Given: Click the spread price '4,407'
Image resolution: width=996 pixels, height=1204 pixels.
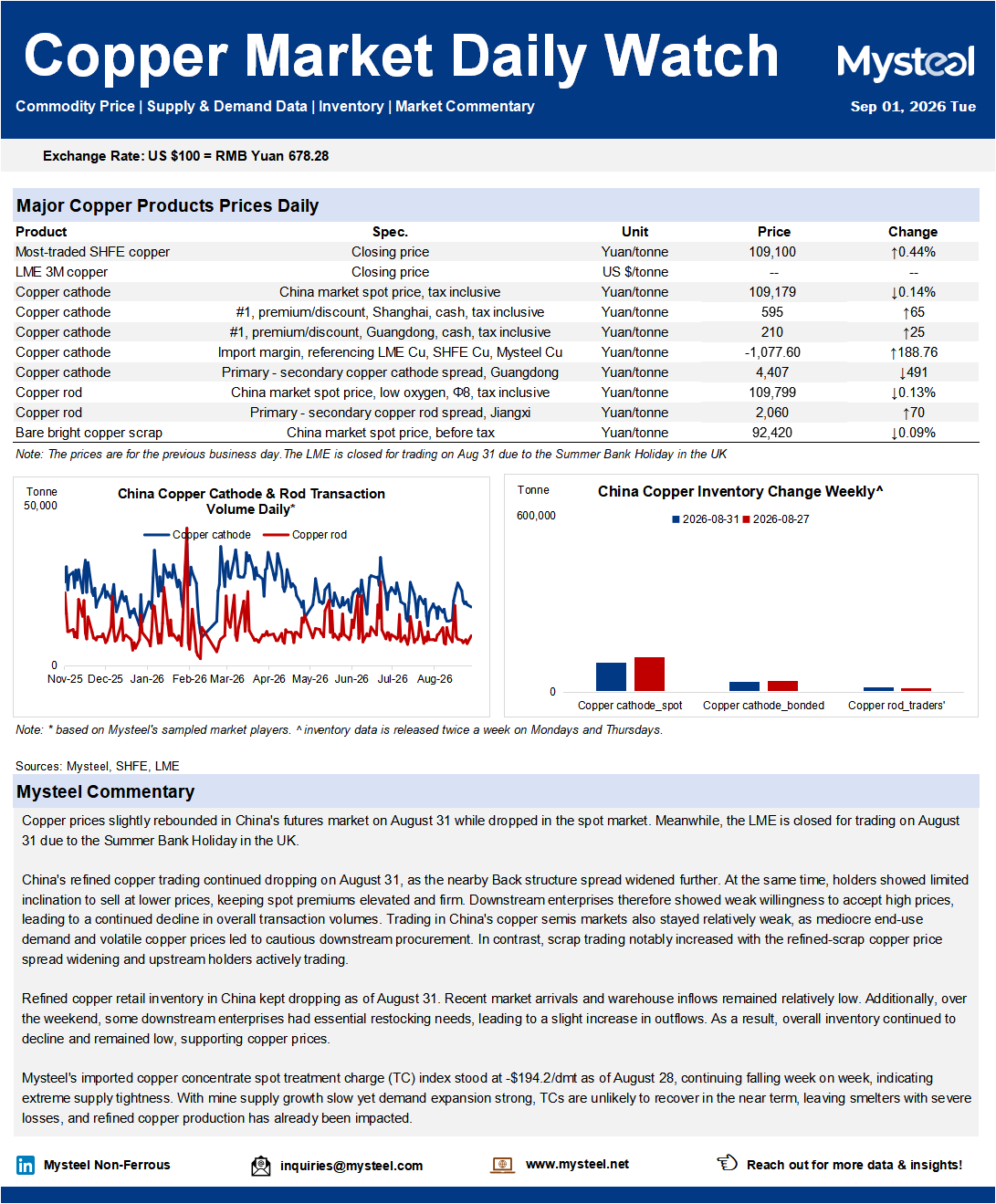Looking at the screenshot, I should pyautogui.click(x=772, y=372).
